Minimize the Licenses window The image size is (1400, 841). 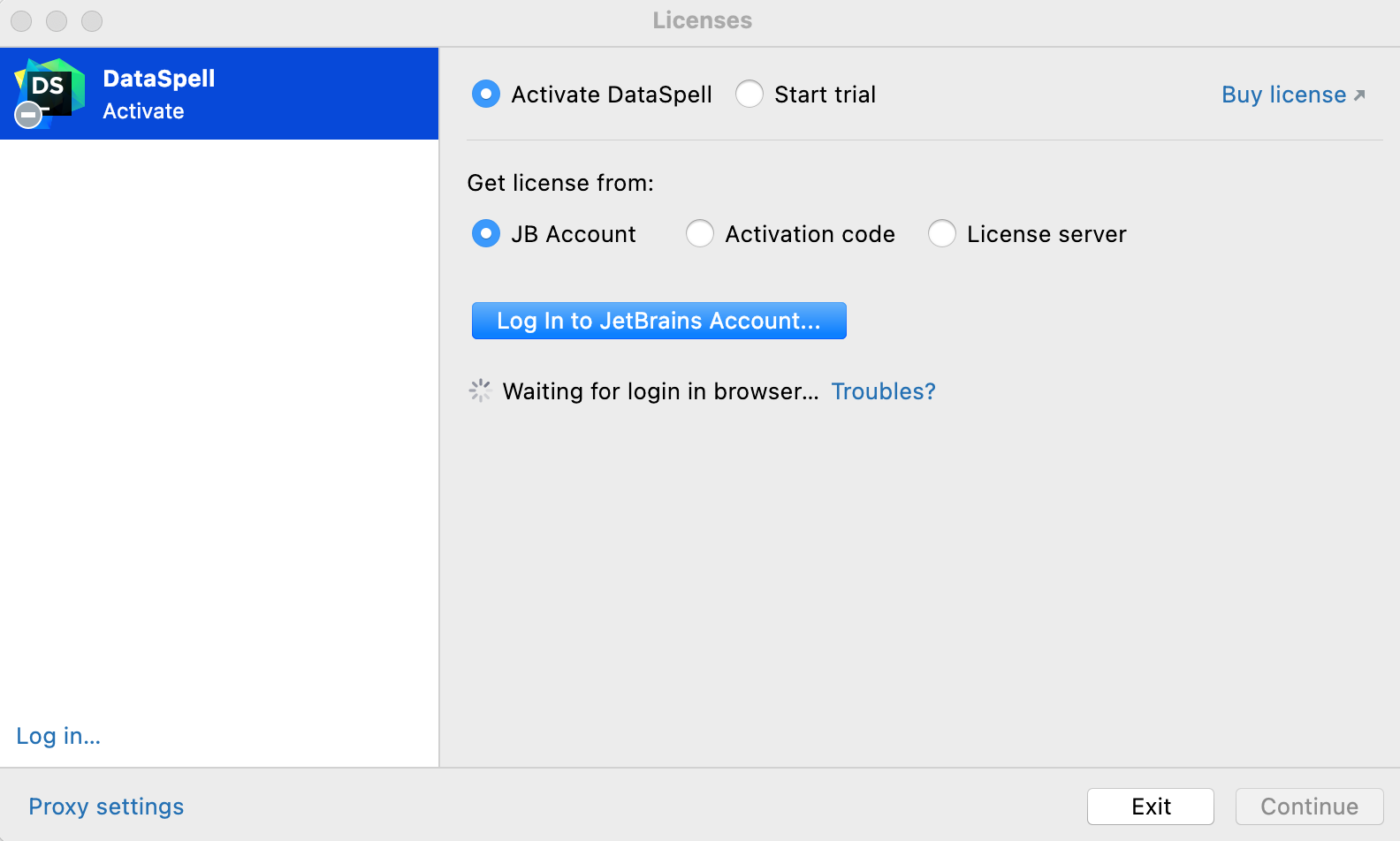pyautogui.click(x=57, y=20)
